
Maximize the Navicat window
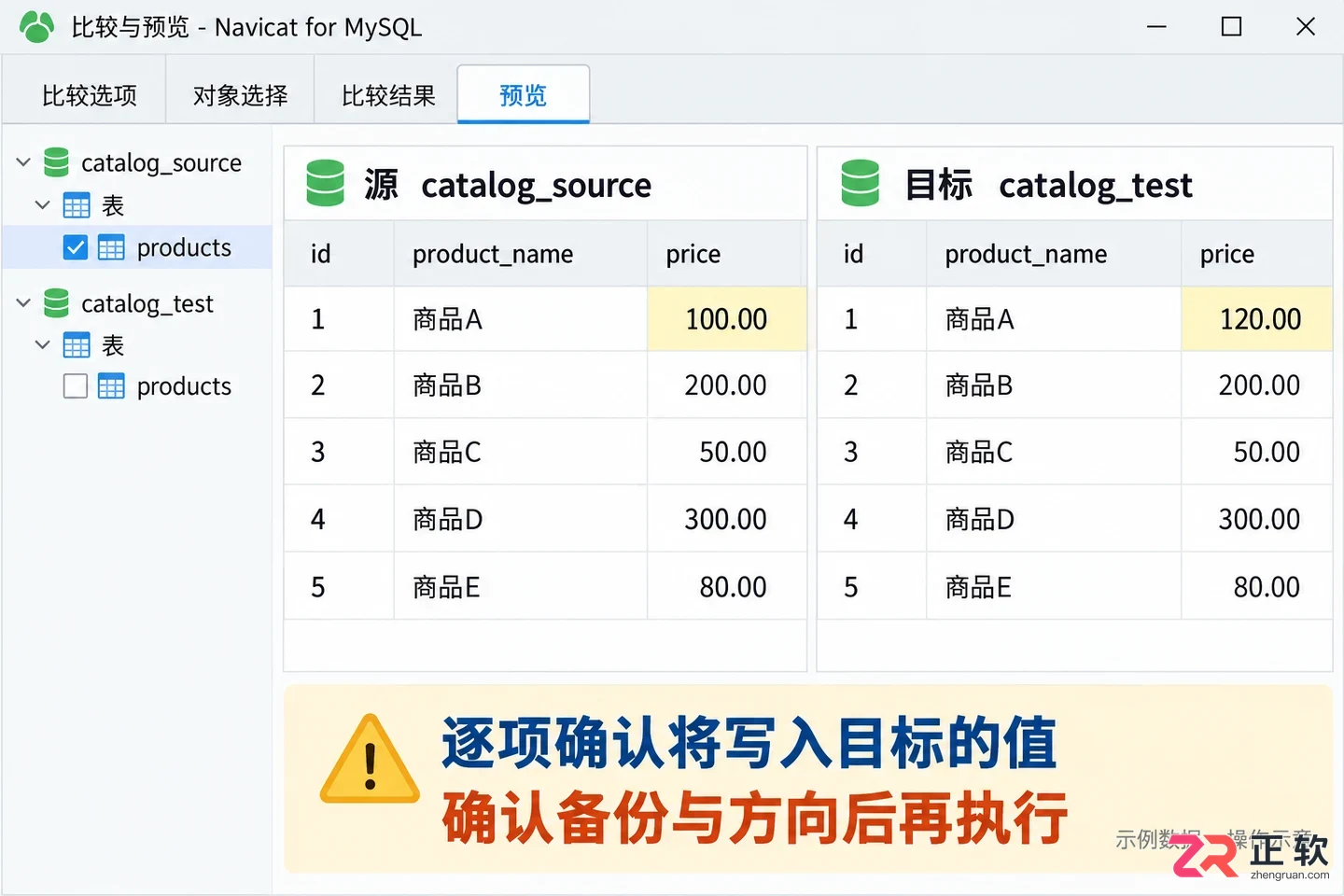pyautogui.click(x=1231, y=26)
